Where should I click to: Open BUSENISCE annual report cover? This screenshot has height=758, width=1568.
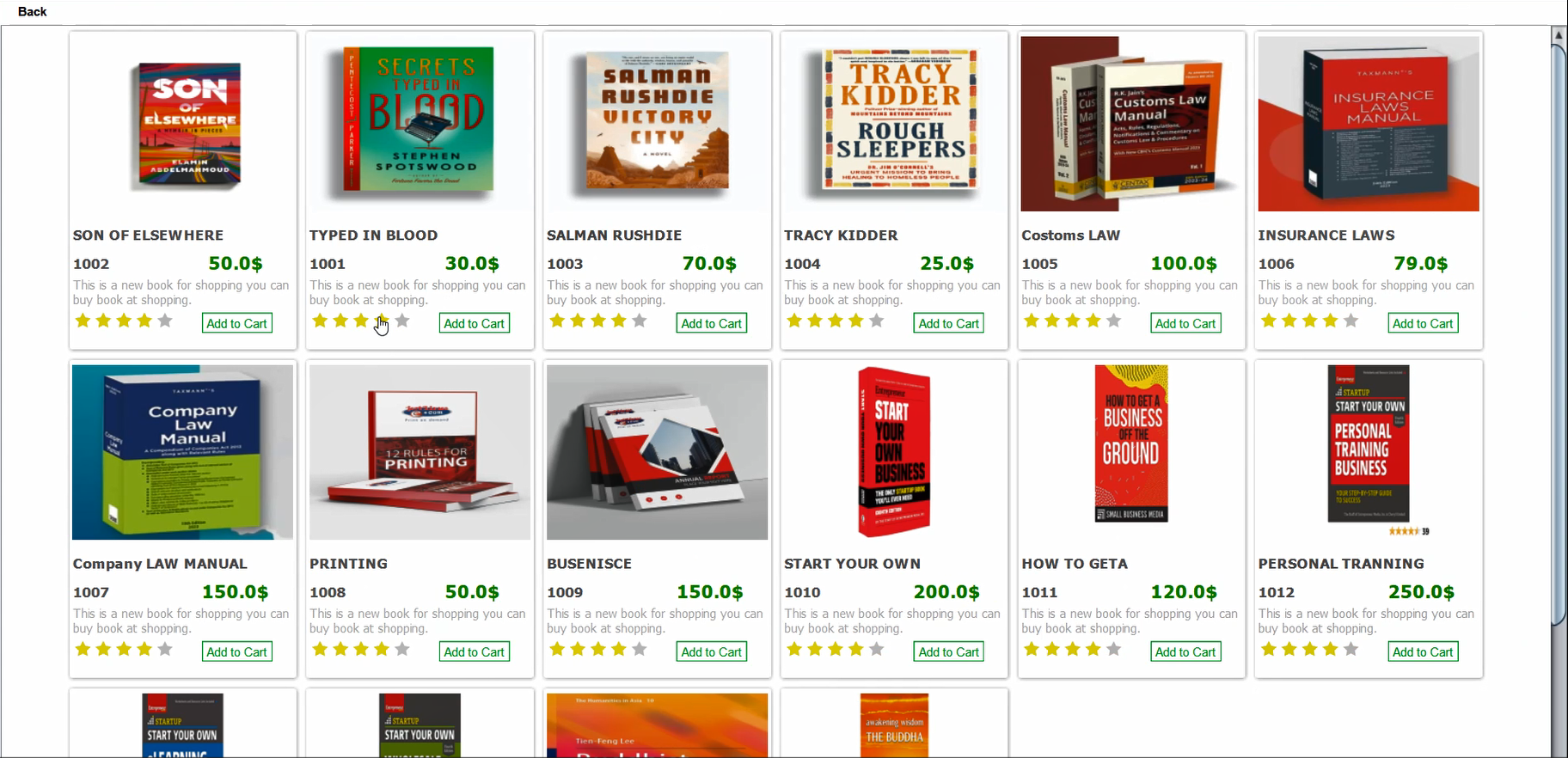[658, 452]
